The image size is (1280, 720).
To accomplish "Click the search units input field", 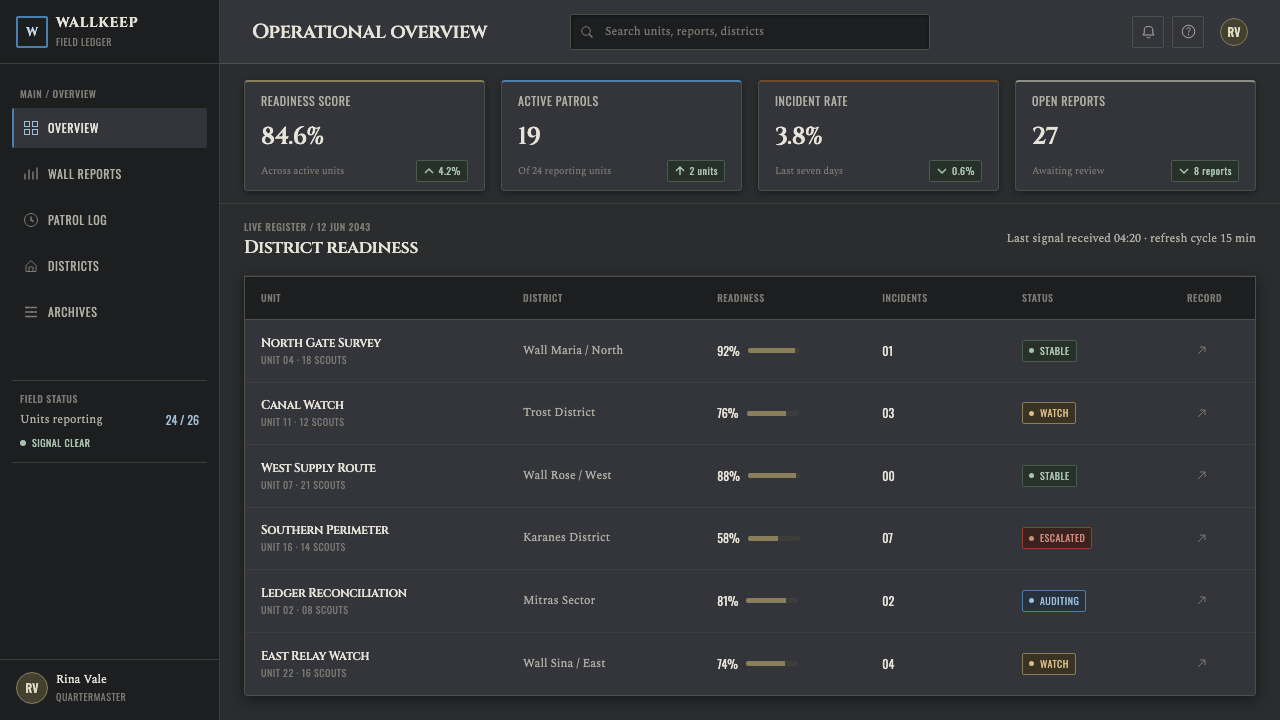I will [x=750, y=32].
